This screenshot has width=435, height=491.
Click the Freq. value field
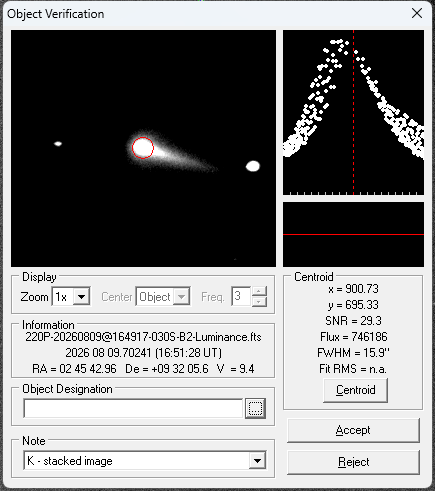241,296
